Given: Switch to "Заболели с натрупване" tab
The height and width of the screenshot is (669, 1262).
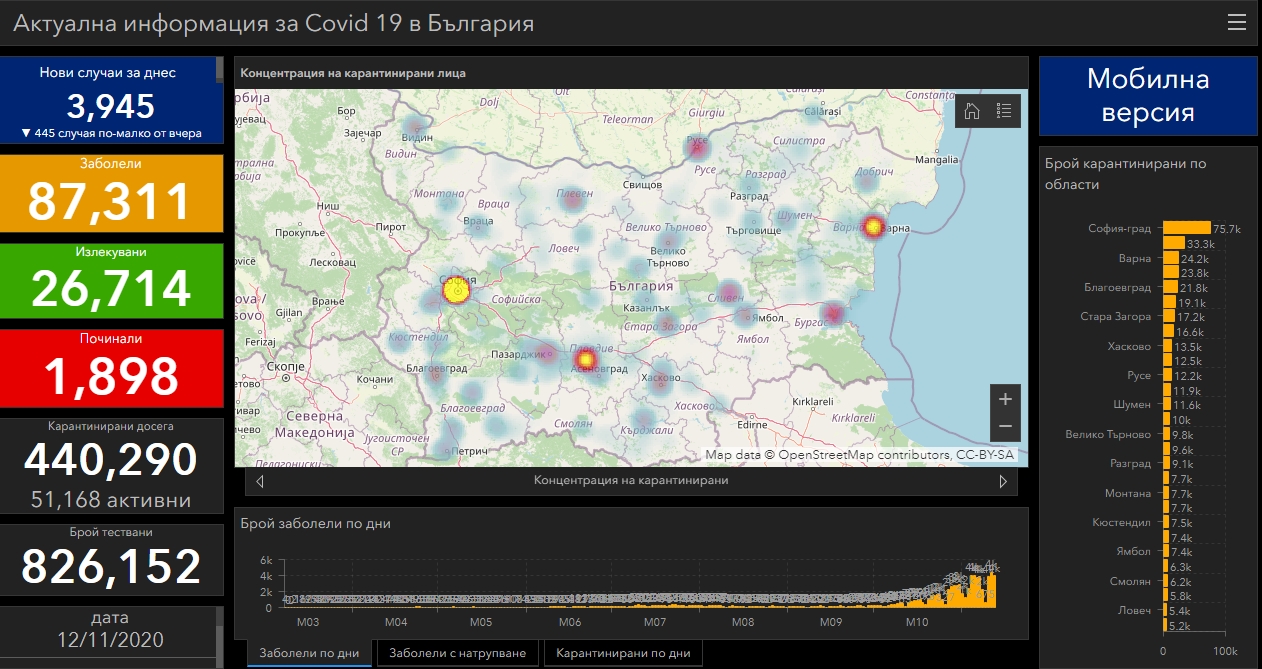Looking at the screenshot, I should pyautogui.click(x=456, y=654).
